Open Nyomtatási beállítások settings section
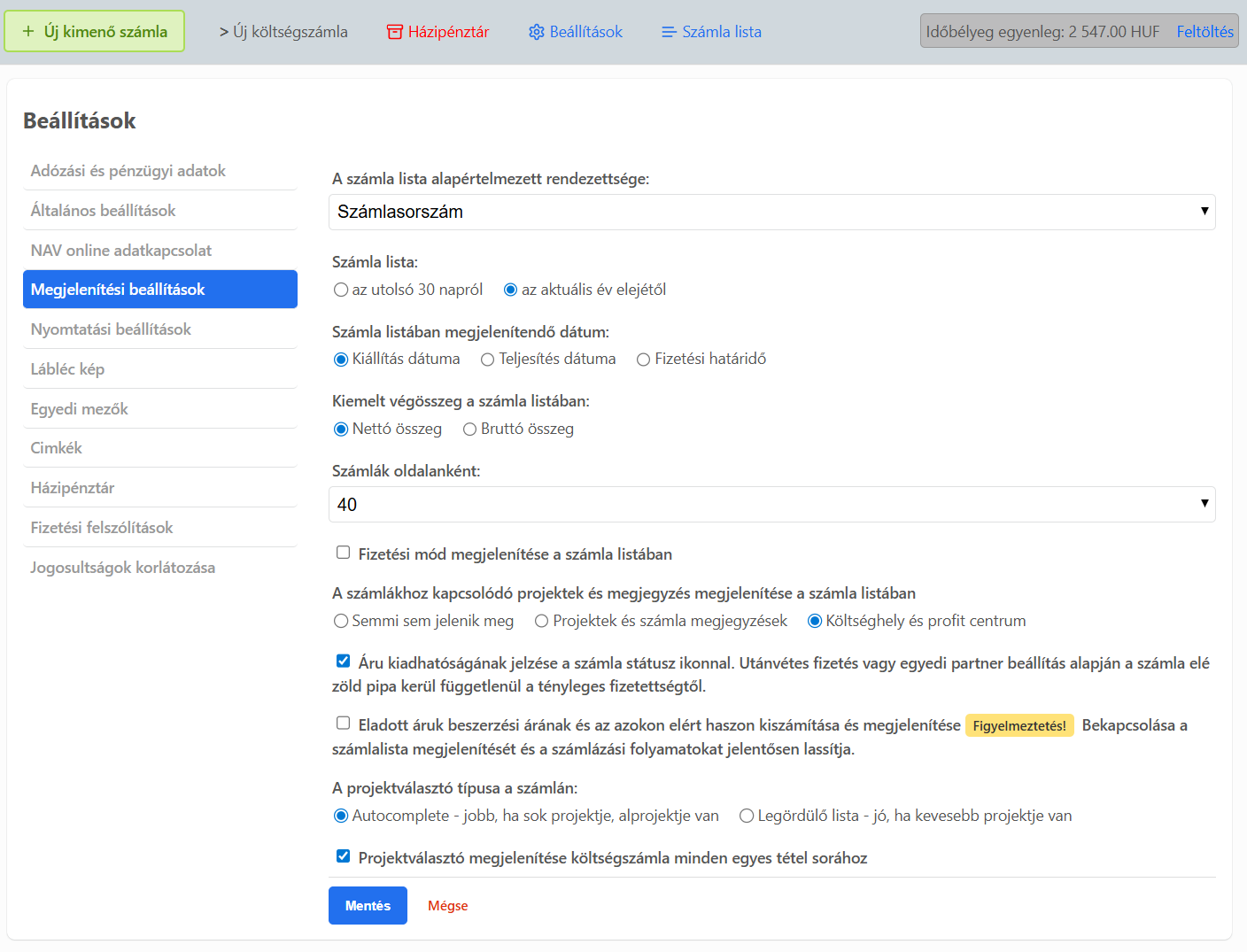This screenshot has height=952, width=1247. click(x=111, y=329)
